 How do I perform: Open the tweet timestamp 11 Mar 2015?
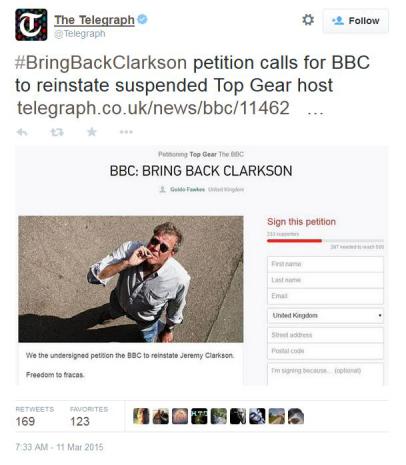pyautogui.click(x=59, y=447)
